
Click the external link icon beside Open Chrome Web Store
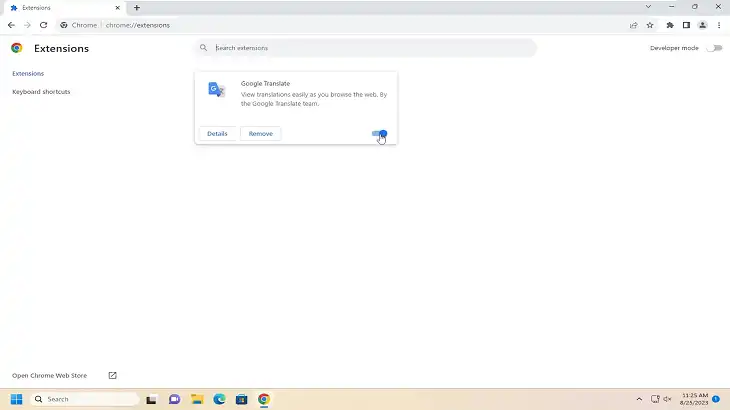tap(113, 375)
